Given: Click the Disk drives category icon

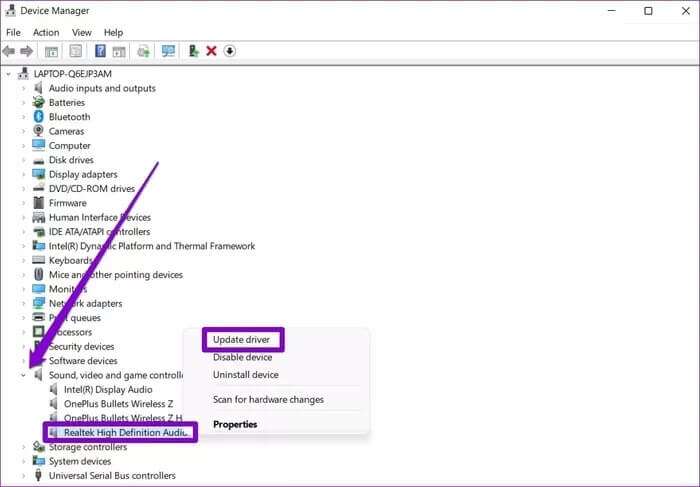Looking at the screenshot, I should point(39,161).
